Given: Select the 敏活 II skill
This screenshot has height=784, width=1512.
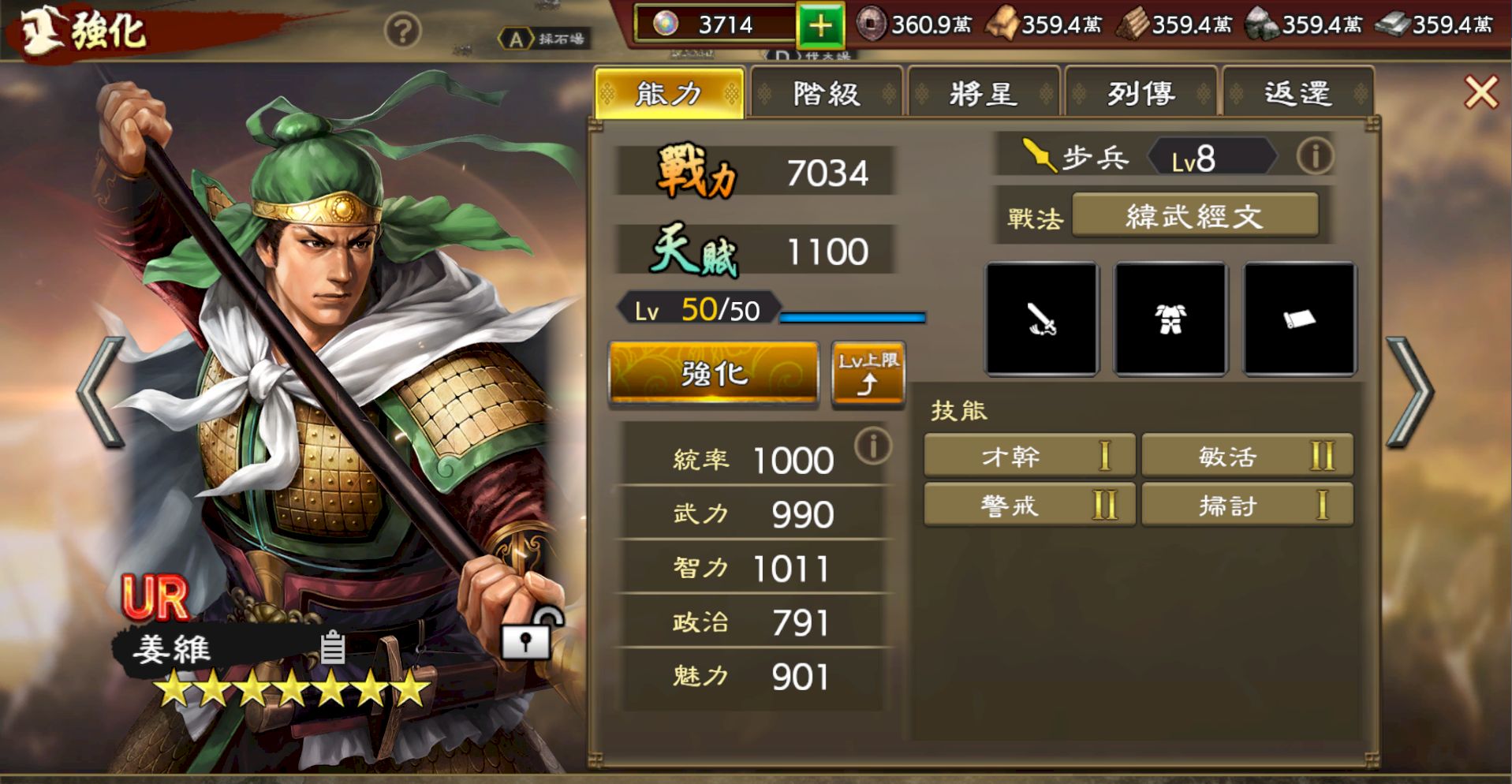Looking at the screenshot, I should [1247, 456].
